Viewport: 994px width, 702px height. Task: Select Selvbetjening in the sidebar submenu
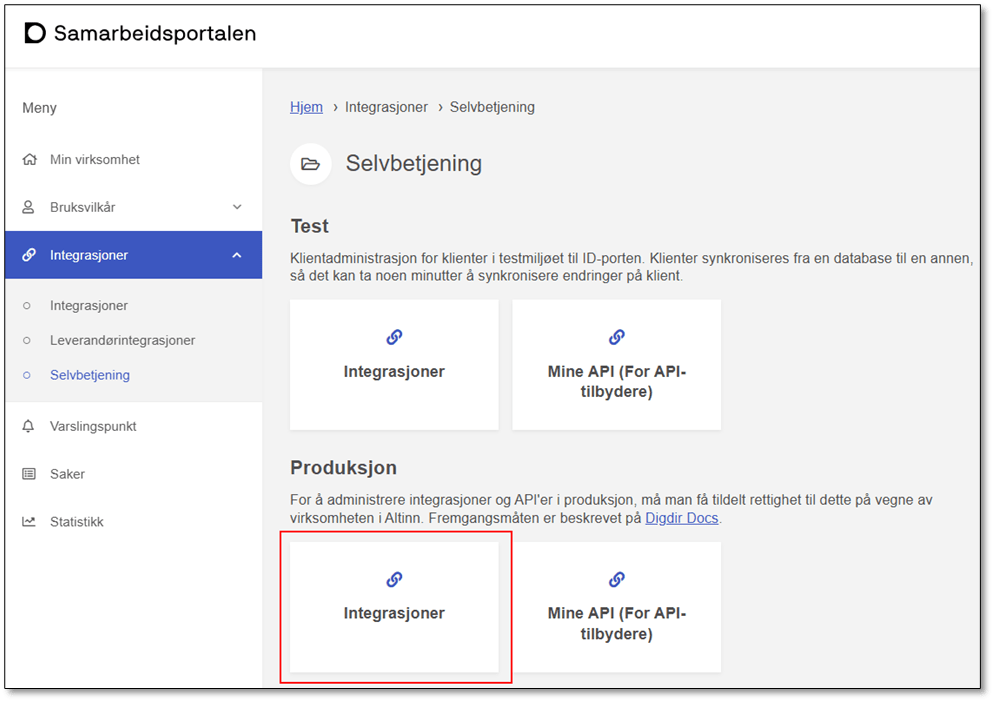[x=90, y=376]
